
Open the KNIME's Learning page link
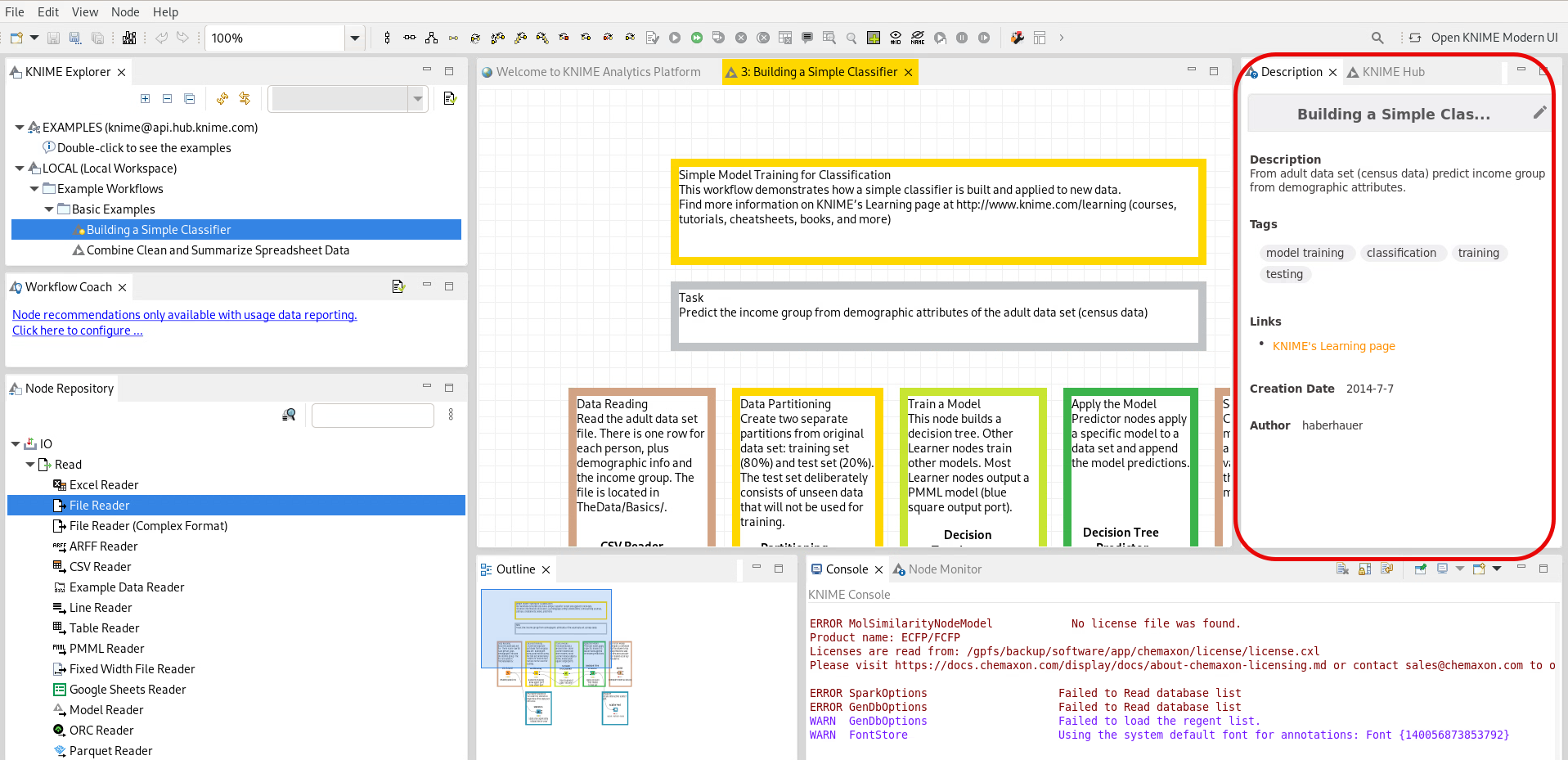point(1333,346)
